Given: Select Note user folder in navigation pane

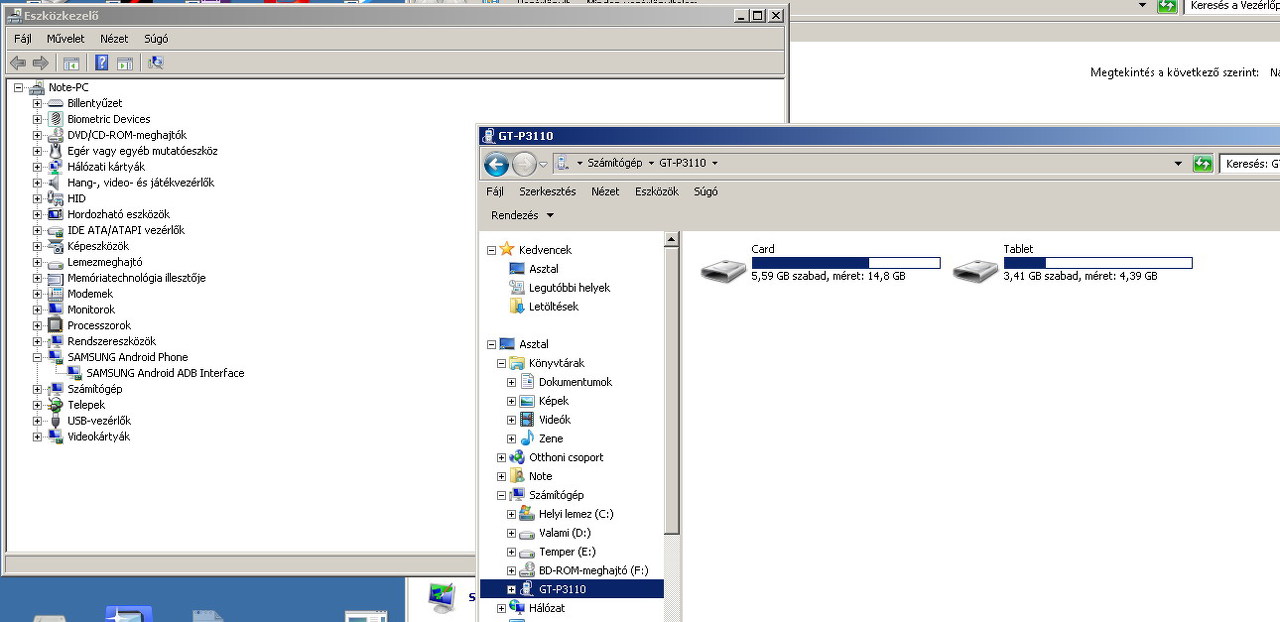Looking at the screenshot, I should [541, 476].
